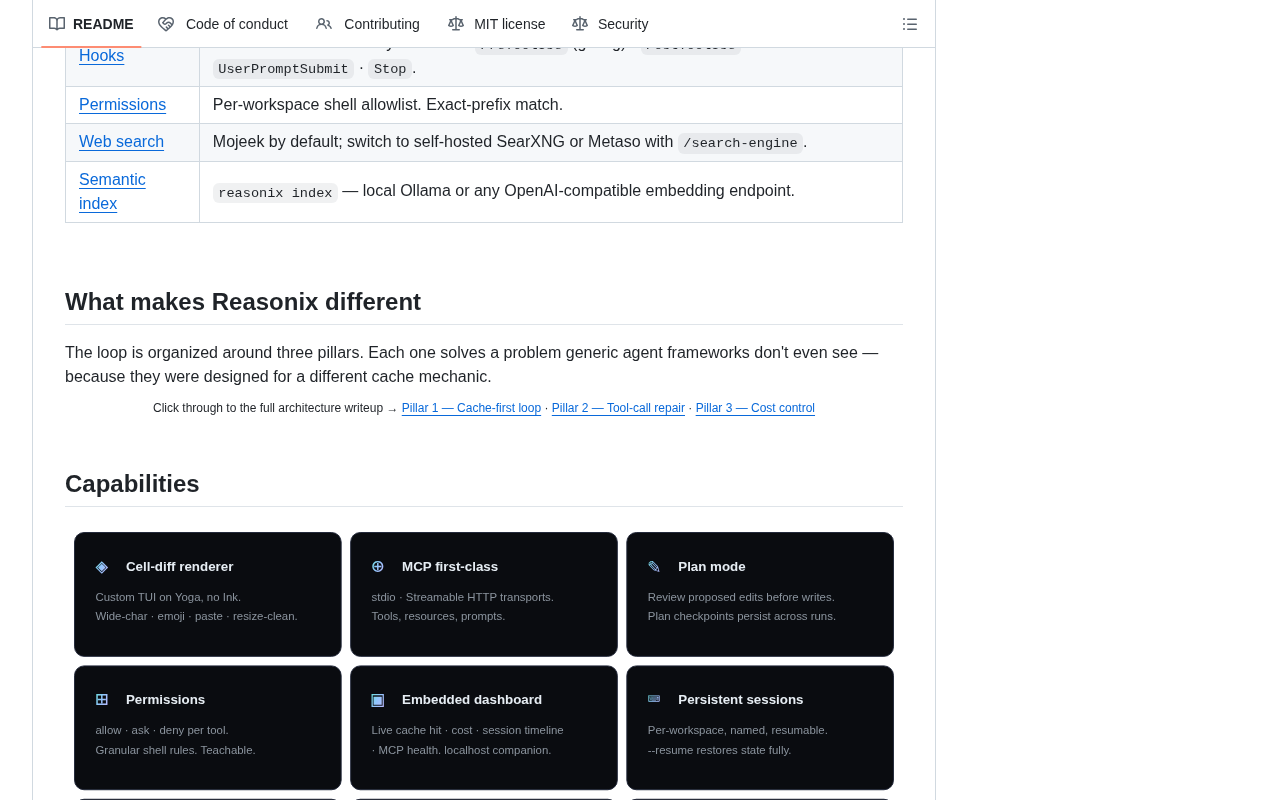Click the Cell-diff renderer diamond icon
1280x800 pixels.
[102, 567]
